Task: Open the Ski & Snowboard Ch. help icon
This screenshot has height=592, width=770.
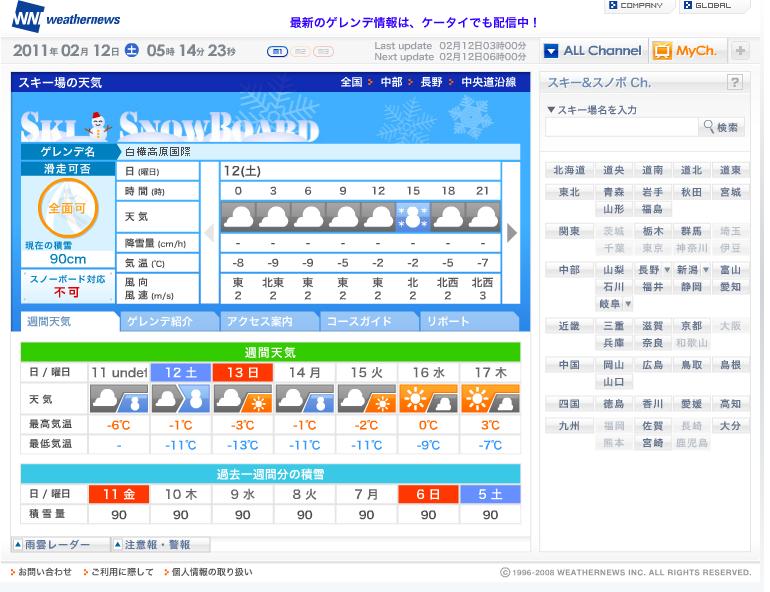Action: click(x=735, y=82)
